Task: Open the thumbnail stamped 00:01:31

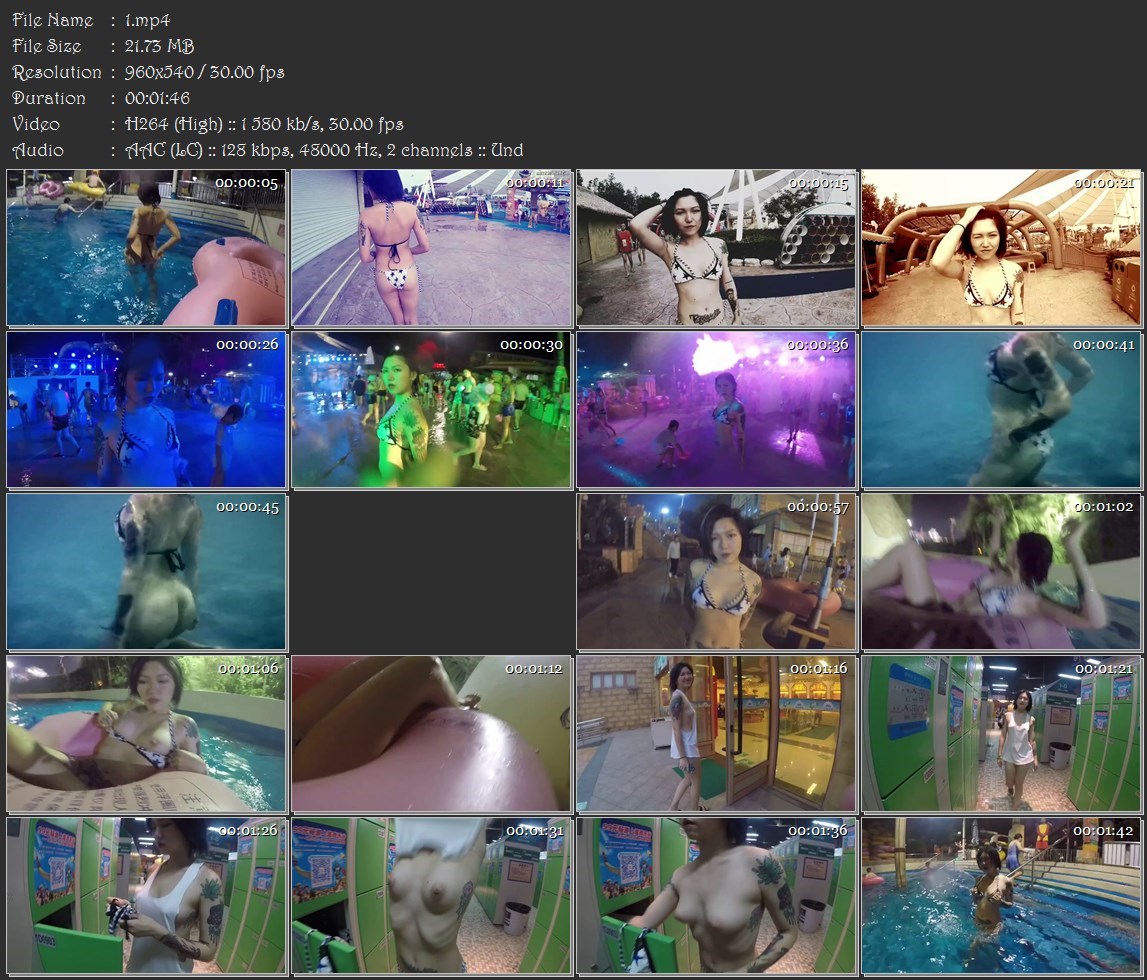Action: [432, 896]
